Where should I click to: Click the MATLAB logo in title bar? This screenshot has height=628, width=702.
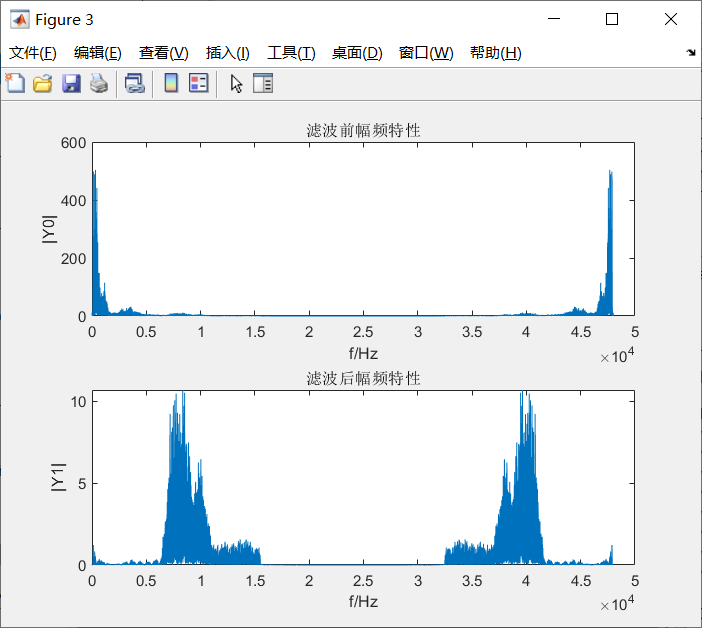20,19
